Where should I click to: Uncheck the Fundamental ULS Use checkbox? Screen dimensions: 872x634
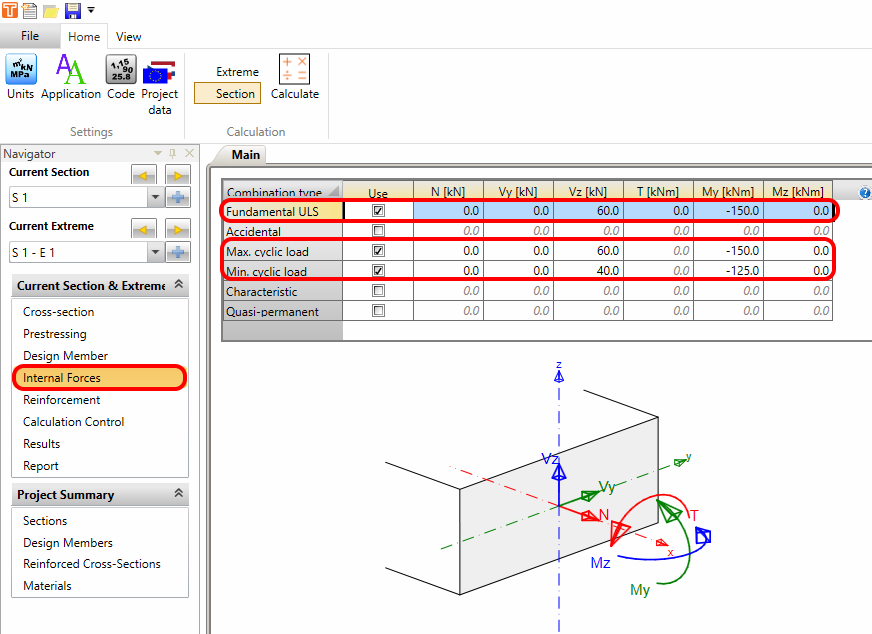[378, 211]
